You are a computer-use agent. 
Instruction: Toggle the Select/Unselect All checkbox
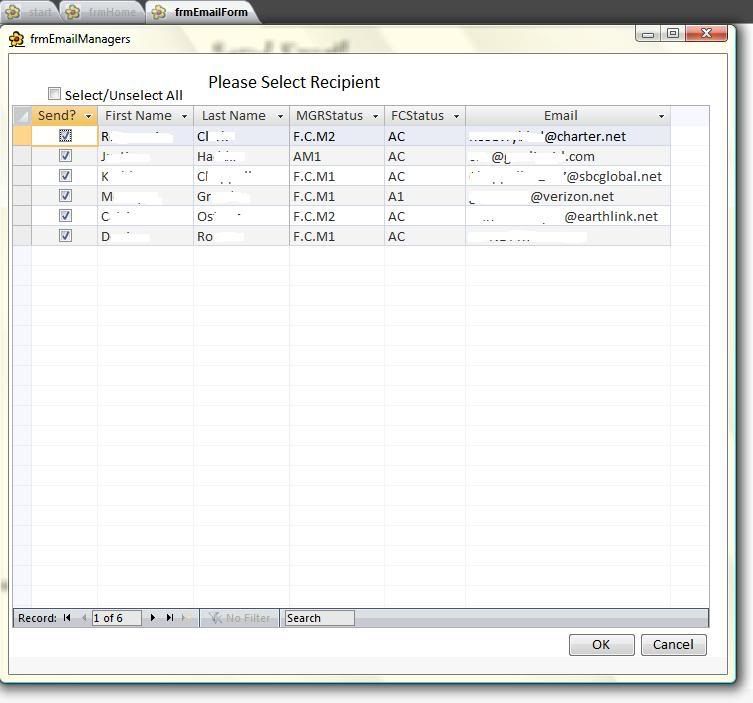tap(55, 94)
